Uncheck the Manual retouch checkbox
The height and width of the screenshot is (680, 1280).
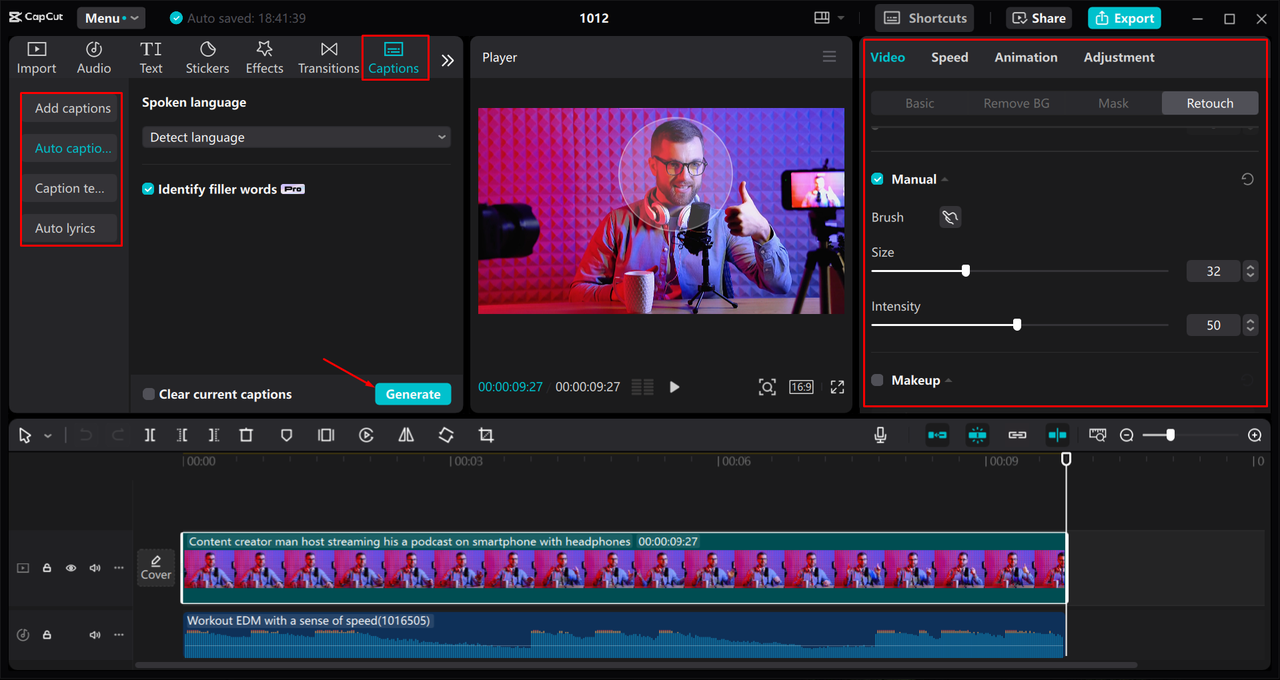point(877,179)
